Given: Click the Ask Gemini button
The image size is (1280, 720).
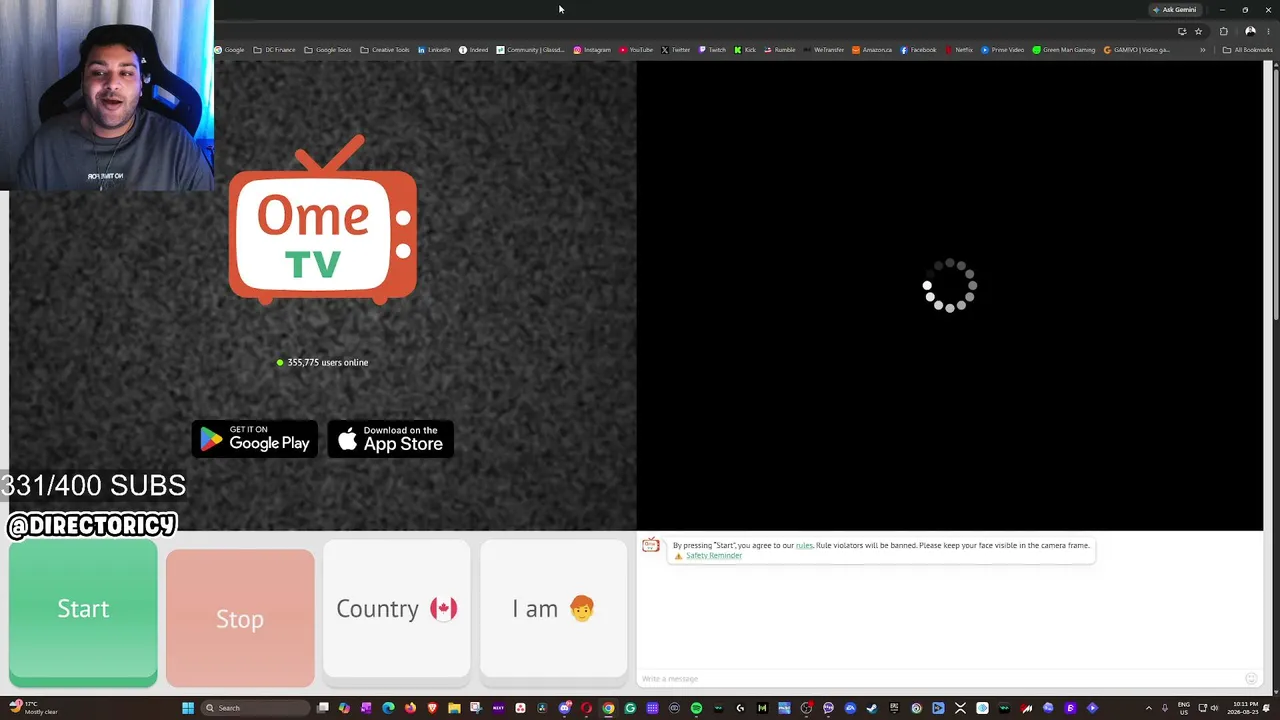Looking at the screenshot, I should pyautogui.click(x=1175, y=10).
